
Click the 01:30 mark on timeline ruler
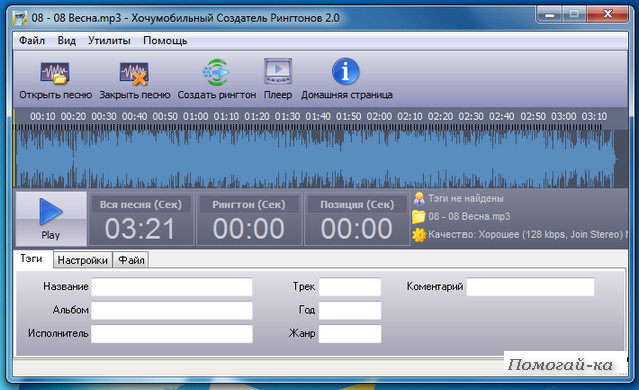(x=287, y=117)
